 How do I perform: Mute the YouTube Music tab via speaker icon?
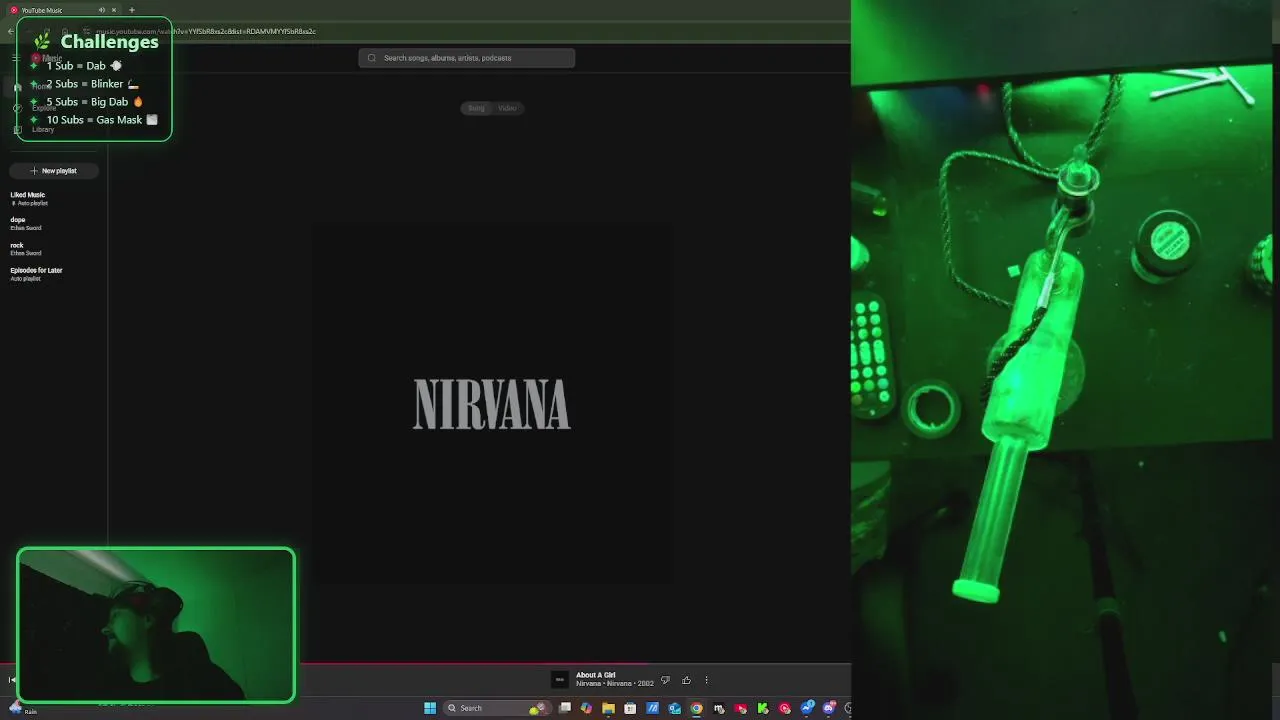[102, 10]
